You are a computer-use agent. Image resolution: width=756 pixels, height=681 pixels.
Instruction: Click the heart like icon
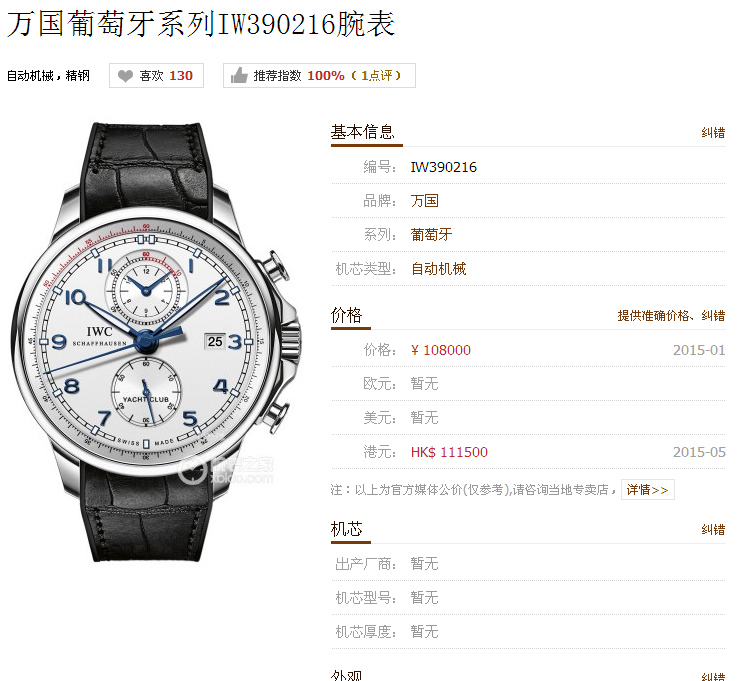tap(125, 76)
